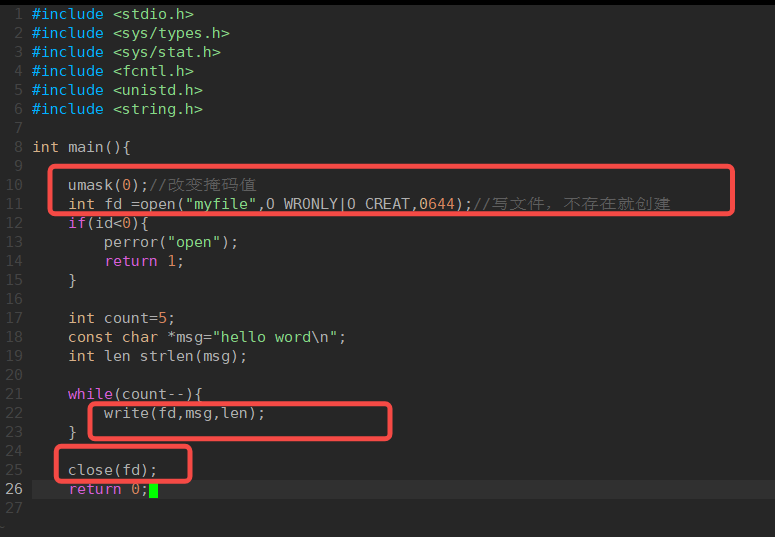Click on '<string.h>' include text
This screenshot has height=537, width=775.
158,109
